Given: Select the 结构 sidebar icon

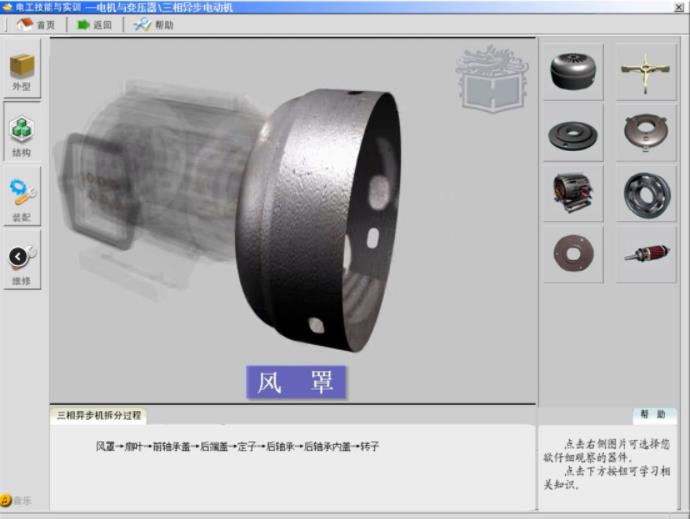Looking at the screenshot, I should tap(22, 132).
